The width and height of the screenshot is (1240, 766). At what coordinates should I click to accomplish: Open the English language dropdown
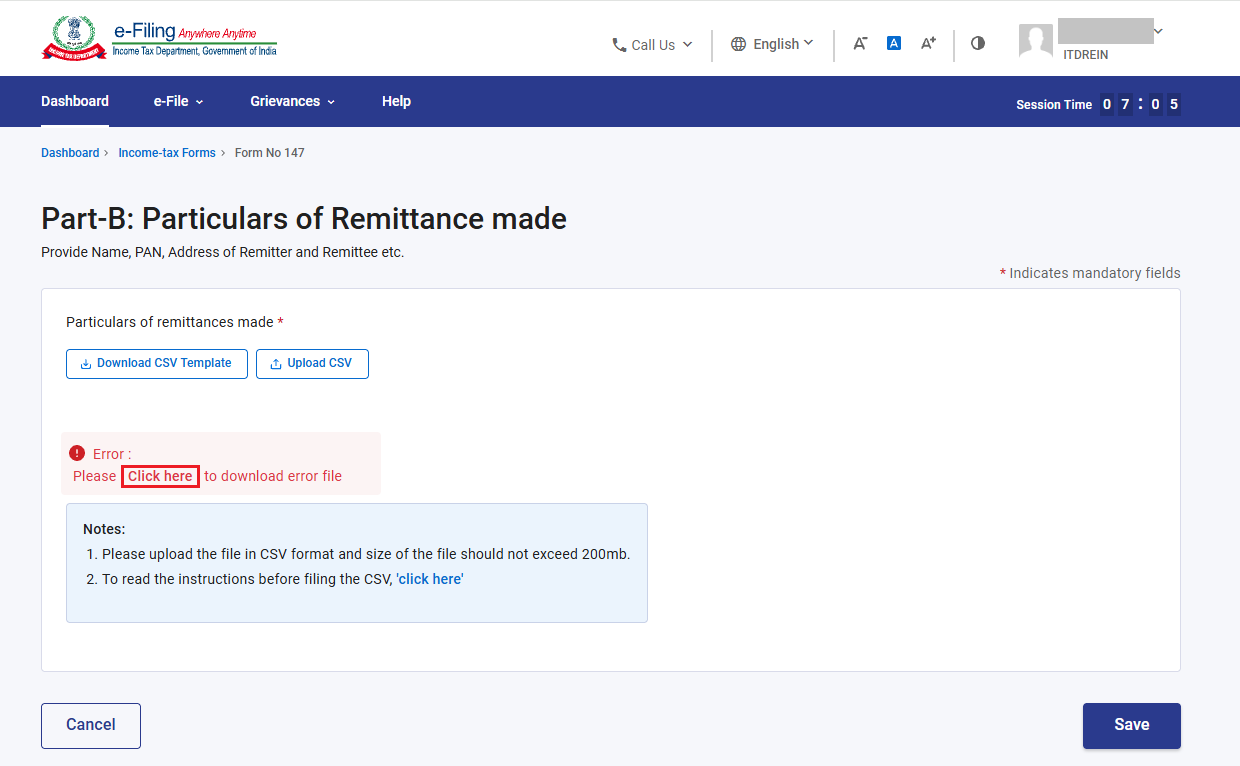773,44
